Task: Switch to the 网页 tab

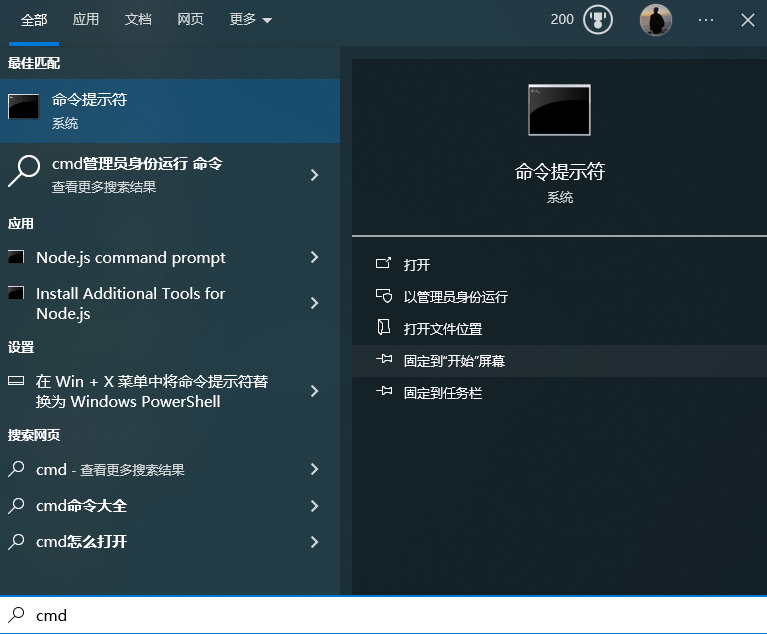Action: click(x=190, y=20)
